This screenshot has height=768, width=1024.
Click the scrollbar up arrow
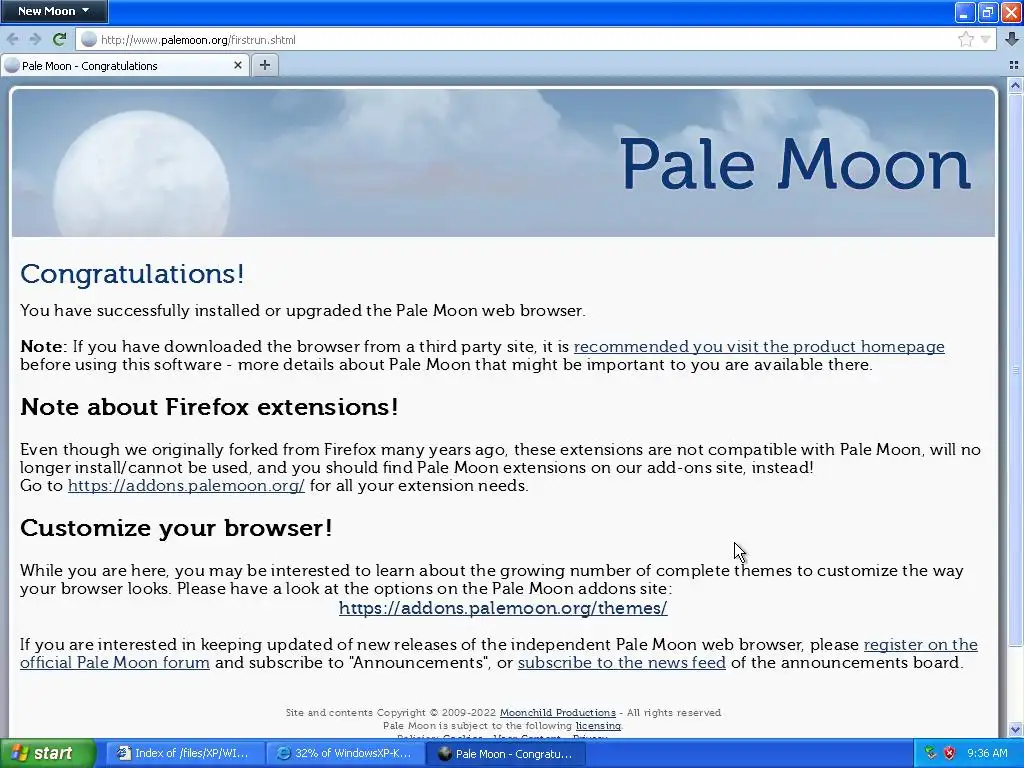[x=1015, y=86]
